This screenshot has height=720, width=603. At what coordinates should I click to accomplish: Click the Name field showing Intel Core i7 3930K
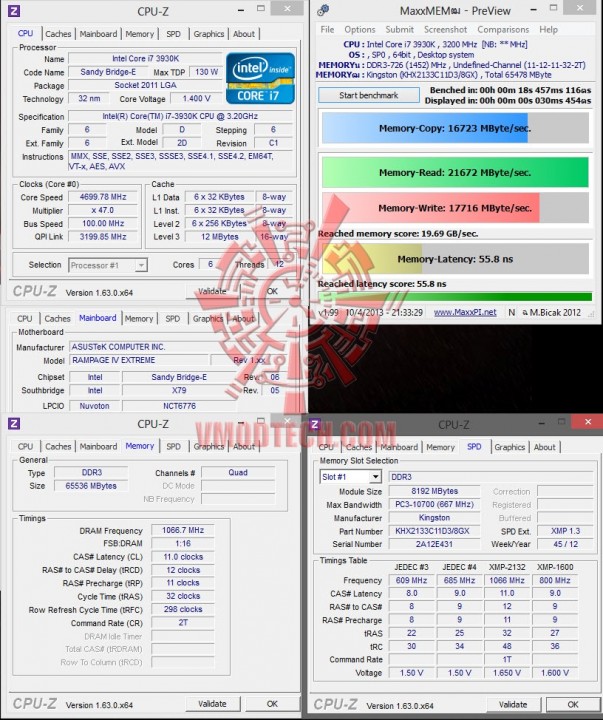(146, 59)
